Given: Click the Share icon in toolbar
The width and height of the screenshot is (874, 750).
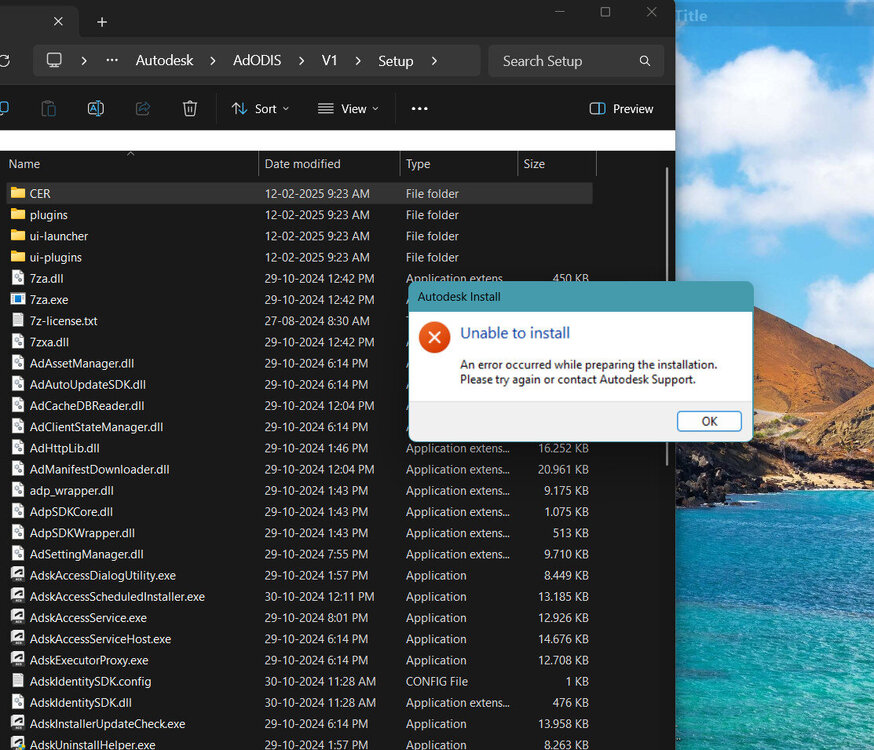Looking at the screenshot, I should (x=143, y=109).
